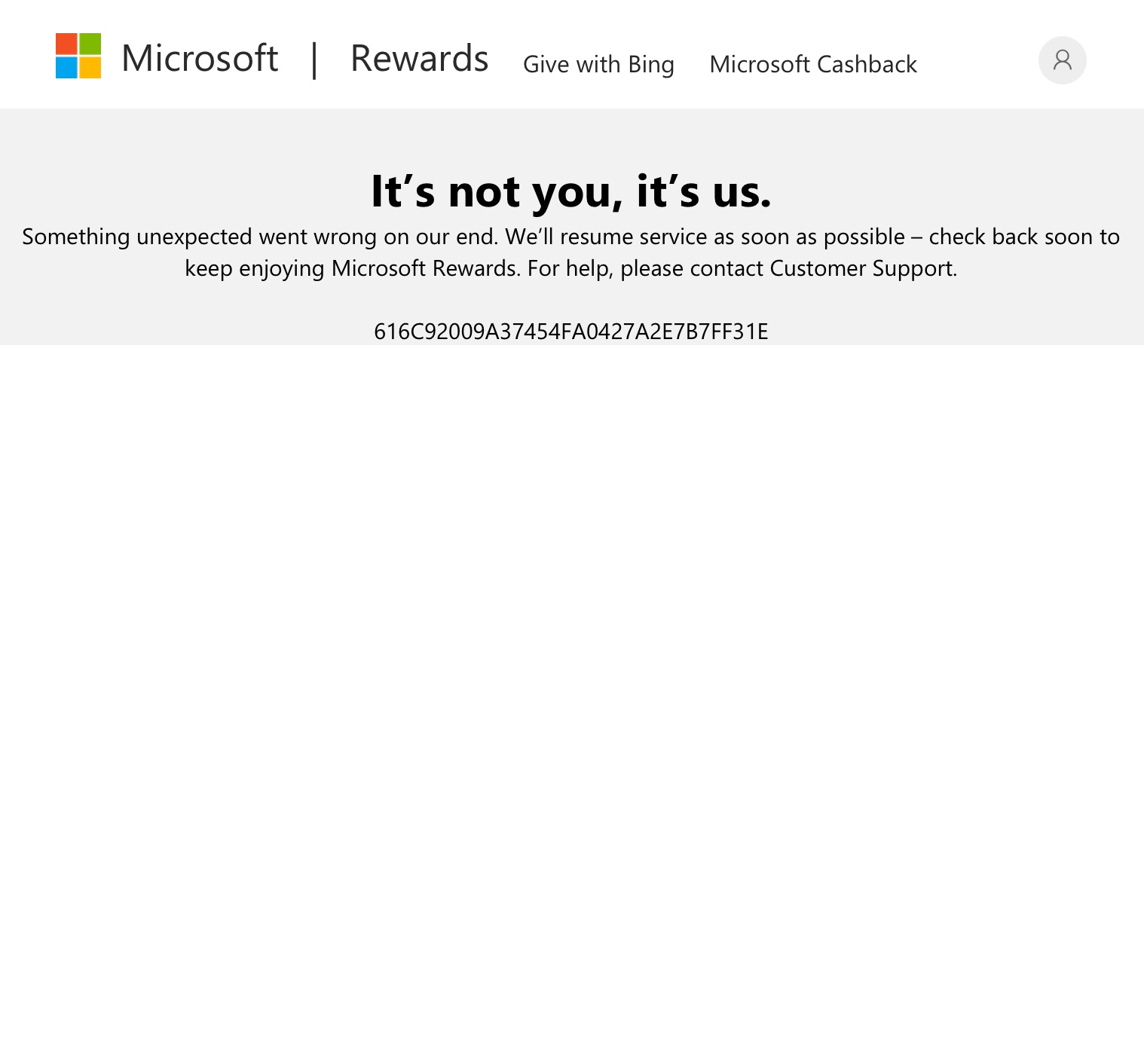
Task: Click "keep enjoying" words in message
Action: pyautogui.click(x=255, y=268)
